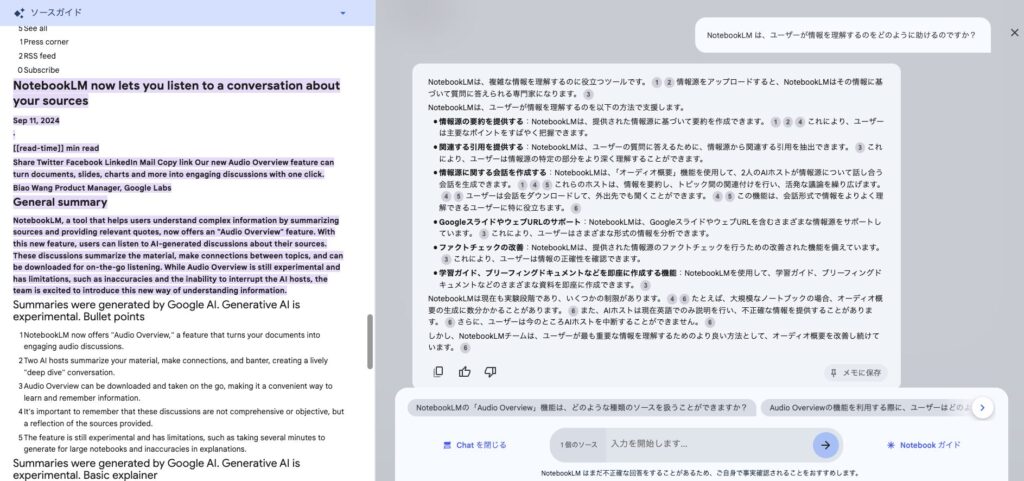The width and height of the screenshot is (1024, 481).
Task: Click the 'Sep 11, 2024' date text
Action: 36,121
